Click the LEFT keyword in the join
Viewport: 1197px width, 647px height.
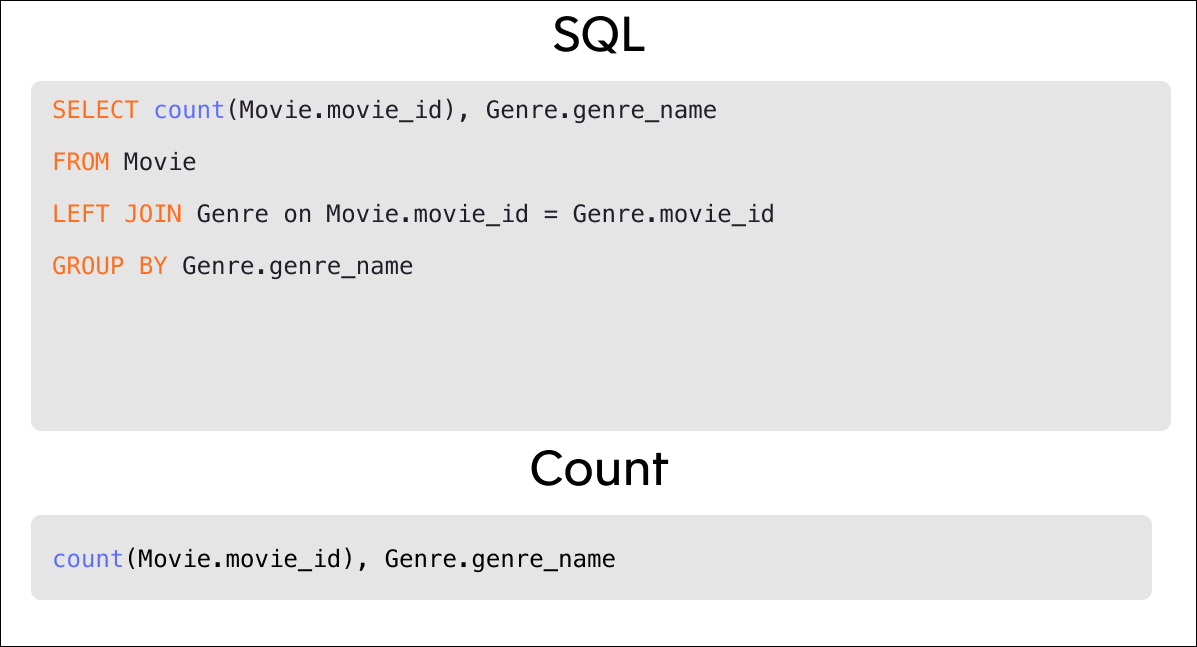click(x=81, y=214)
